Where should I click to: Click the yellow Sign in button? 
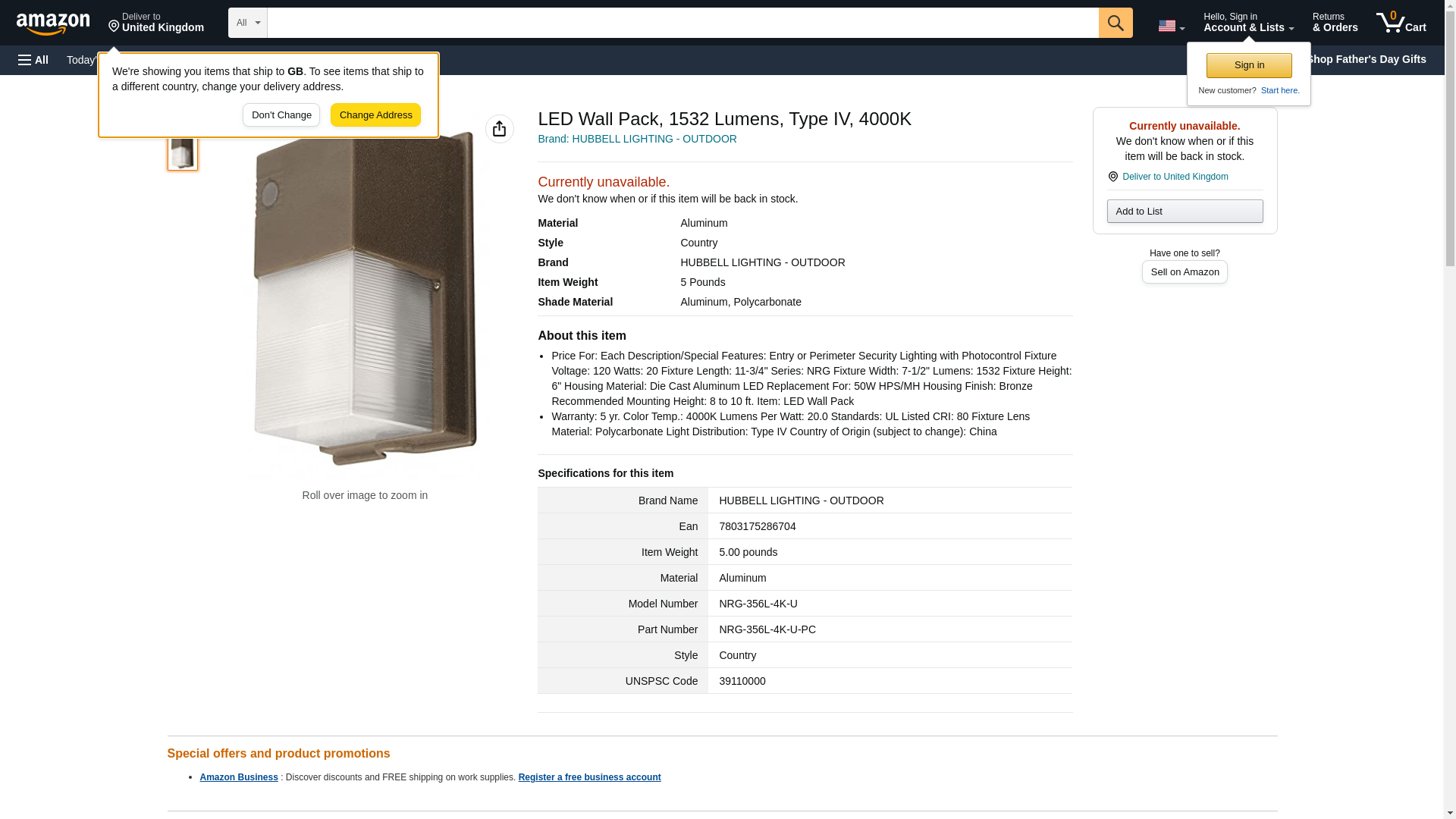pyautogui.click(x=1249, y=65)
